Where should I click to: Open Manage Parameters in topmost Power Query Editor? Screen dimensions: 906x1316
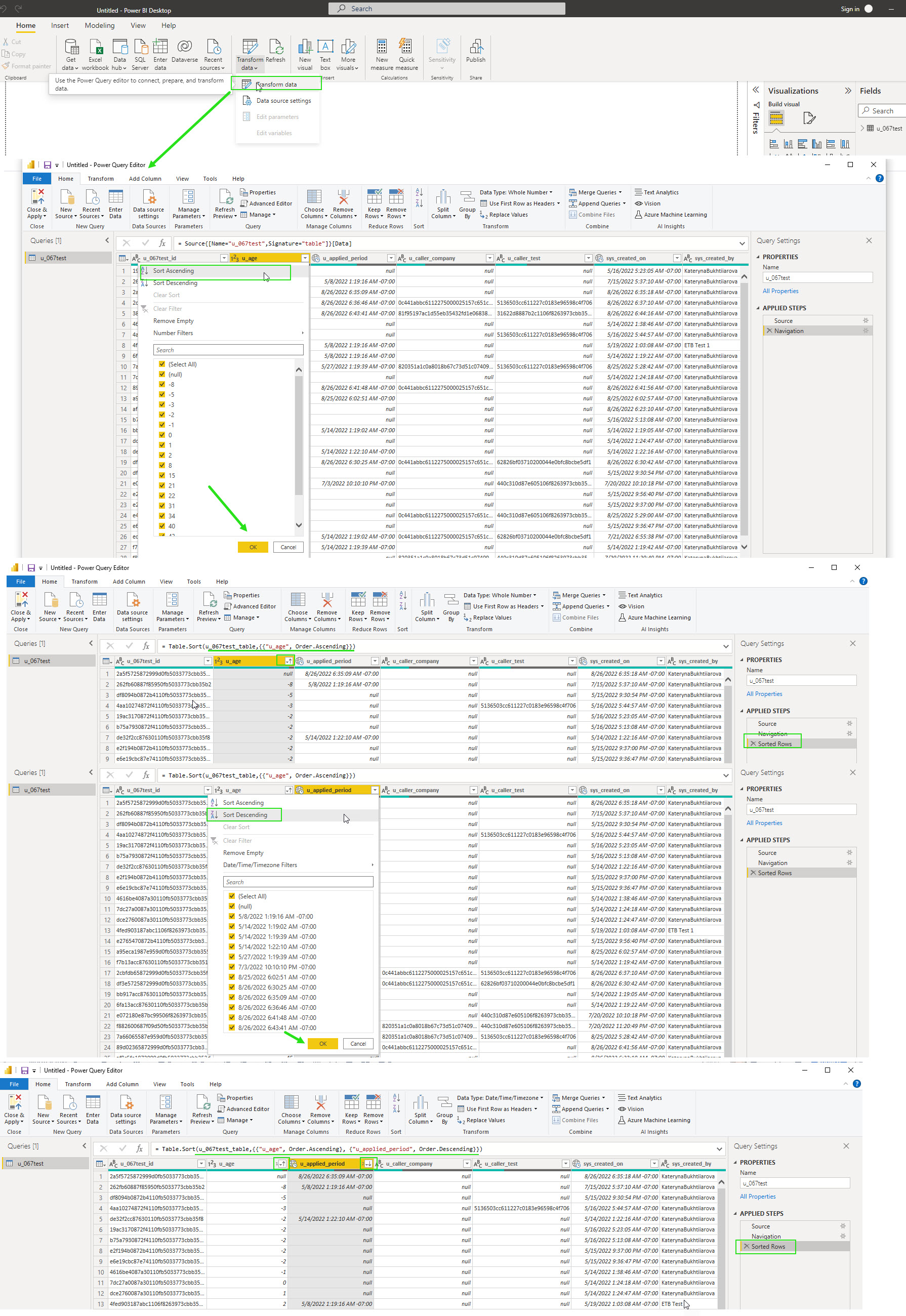coord(188,204)
